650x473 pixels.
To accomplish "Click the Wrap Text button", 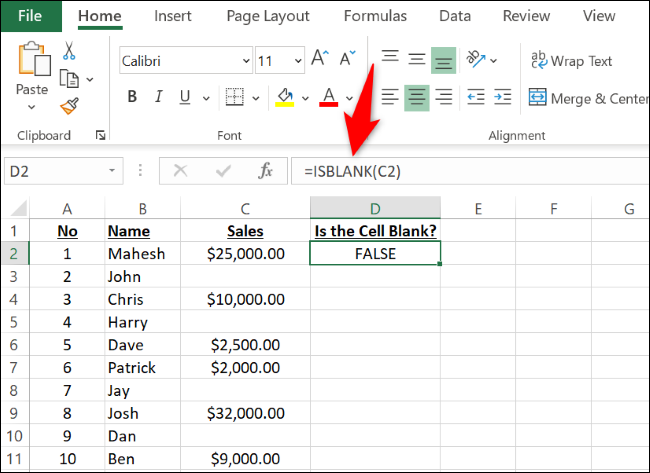I will (570, 61).
